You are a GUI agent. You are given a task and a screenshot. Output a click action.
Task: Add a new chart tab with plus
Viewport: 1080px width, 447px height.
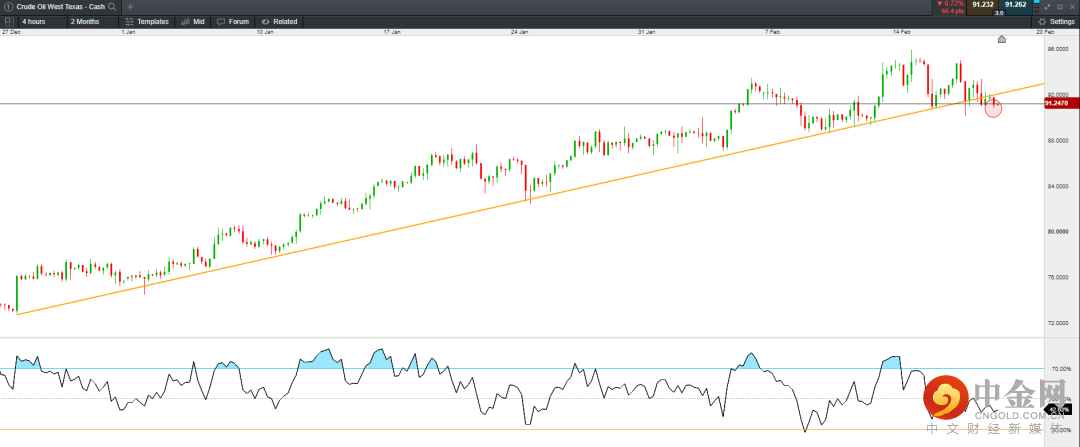130,6
